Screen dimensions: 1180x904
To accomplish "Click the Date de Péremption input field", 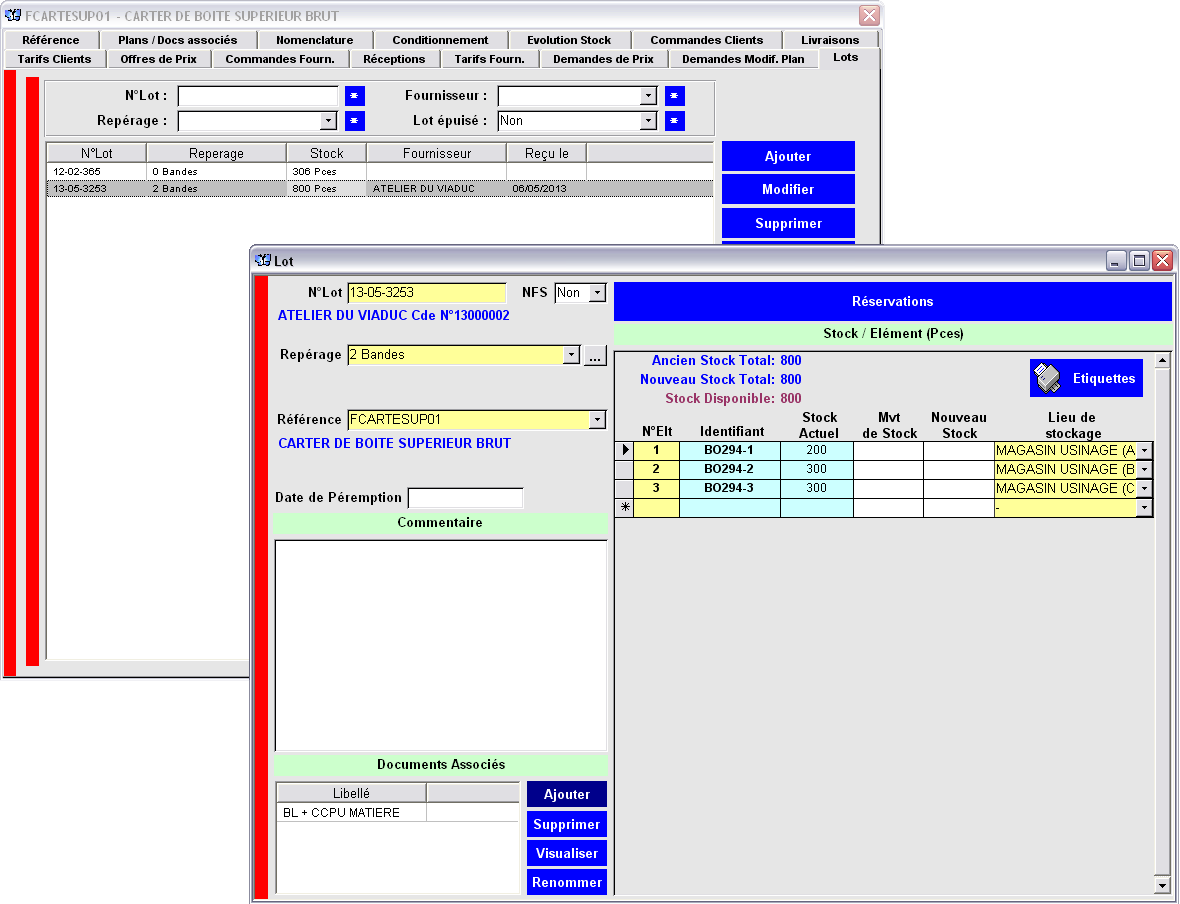I will pos(465,498).
